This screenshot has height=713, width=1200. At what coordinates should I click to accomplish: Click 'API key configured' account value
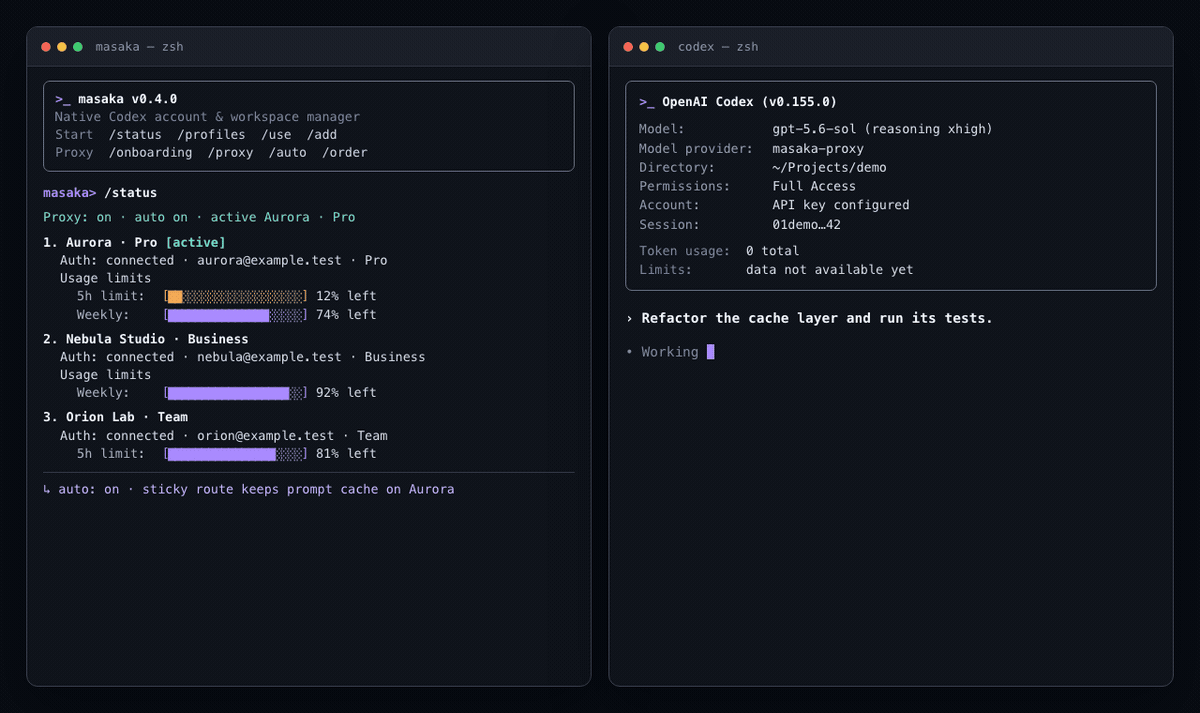click(x=841, y=205)
